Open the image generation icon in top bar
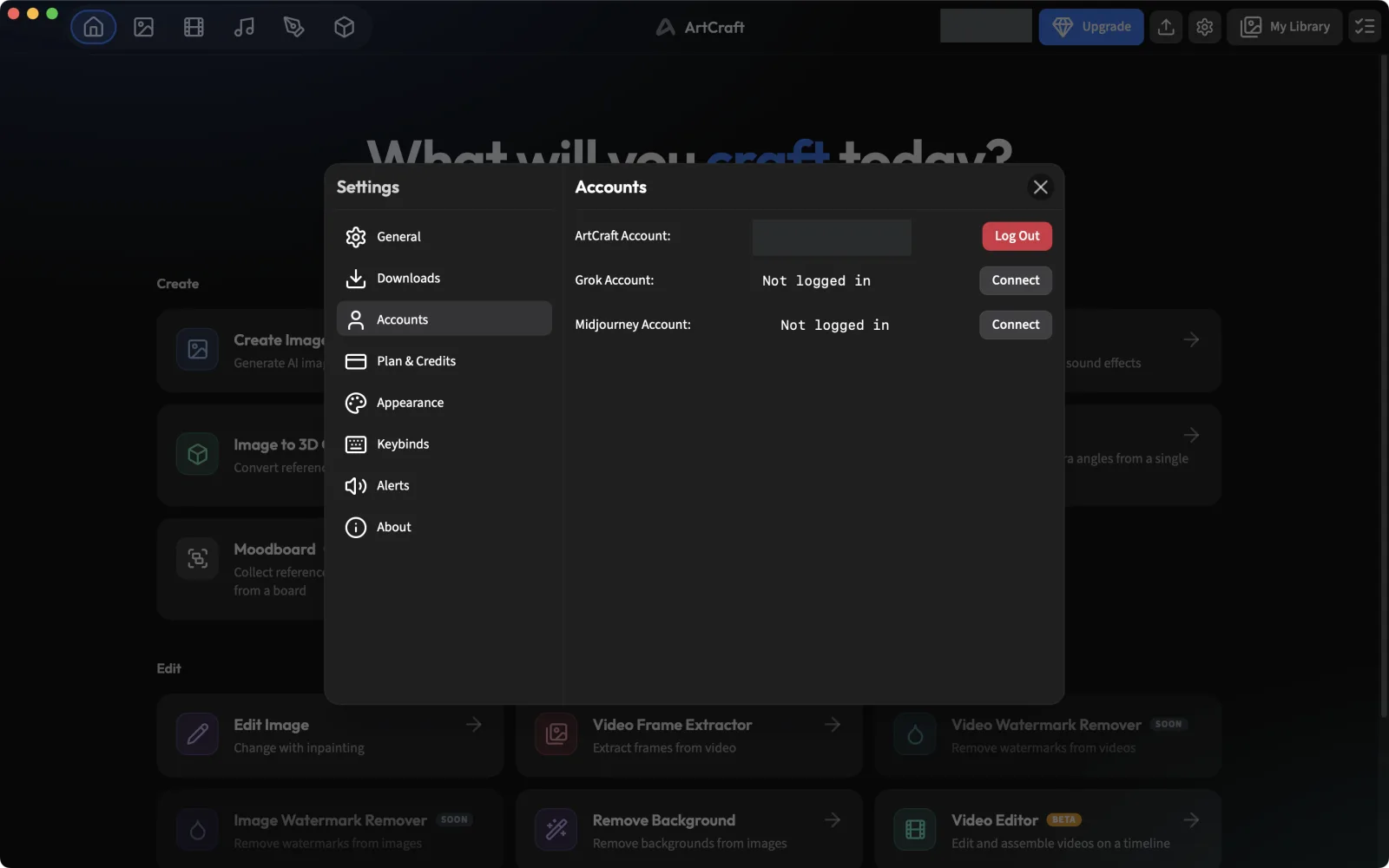Screen dimensions: 1389x868 click(143, 27)
